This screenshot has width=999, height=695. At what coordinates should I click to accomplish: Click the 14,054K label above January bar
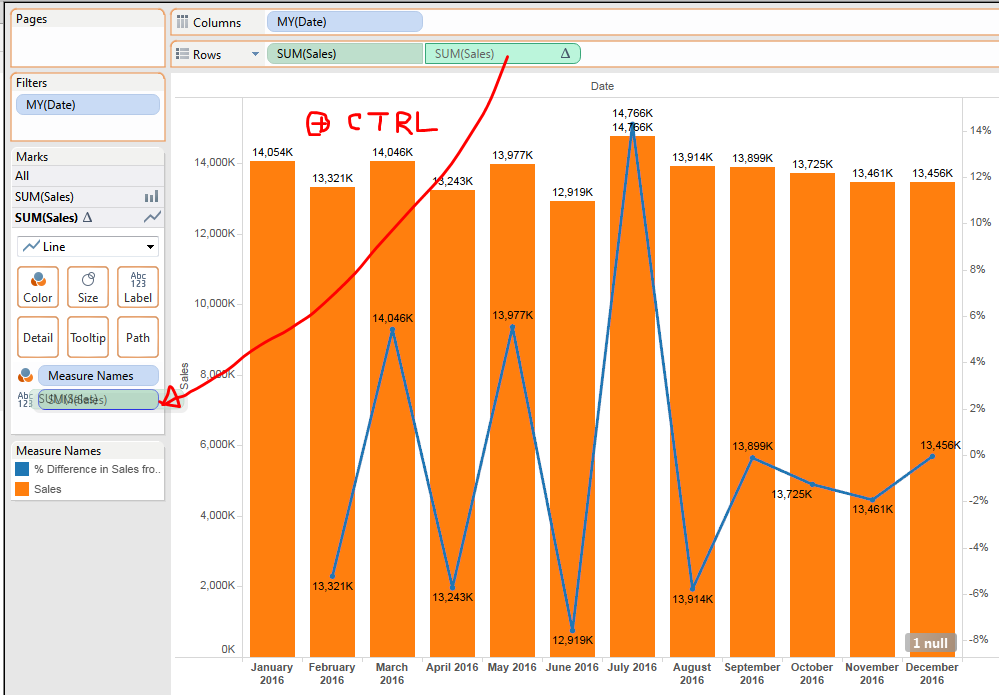coord(273,152)
